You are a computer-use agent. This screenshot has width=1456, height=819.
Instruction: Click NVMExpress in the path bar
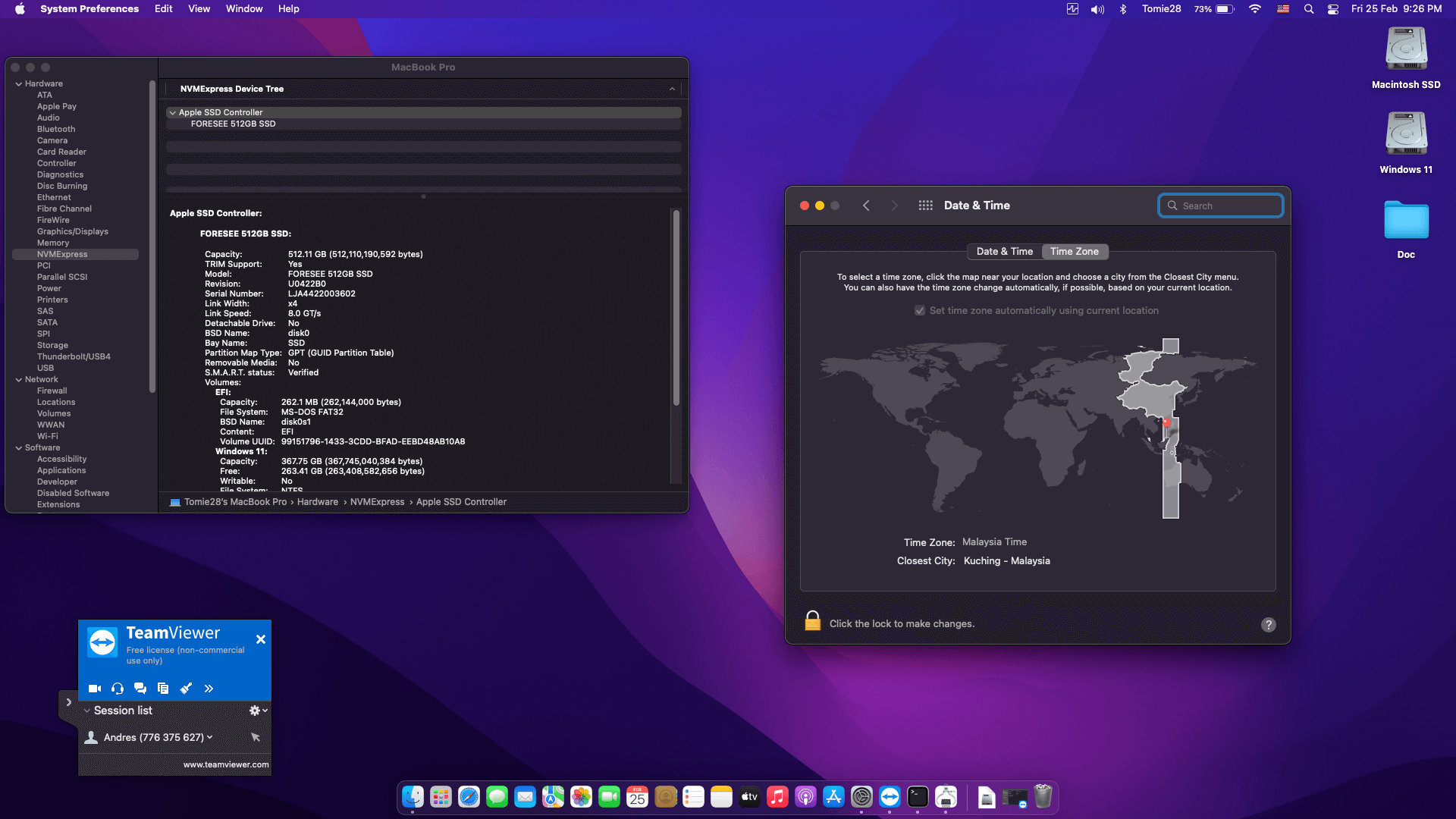(x=377, y=502)
